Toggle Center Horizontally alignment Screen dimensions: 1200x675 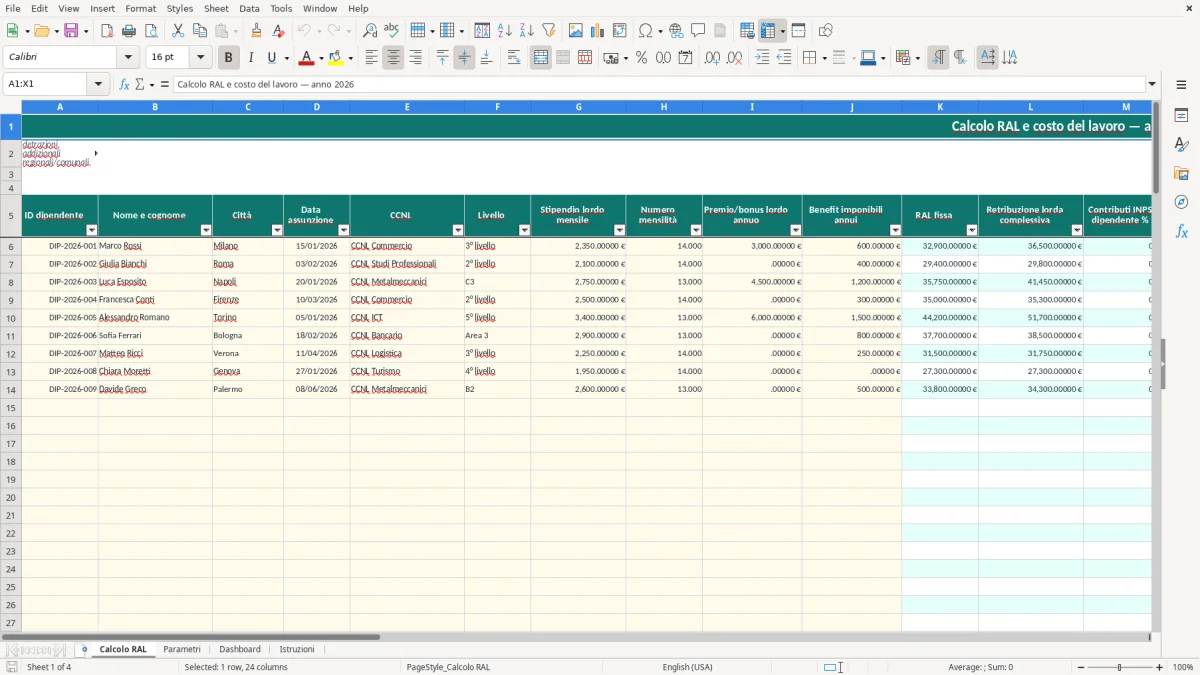click(x=393, y=58)
